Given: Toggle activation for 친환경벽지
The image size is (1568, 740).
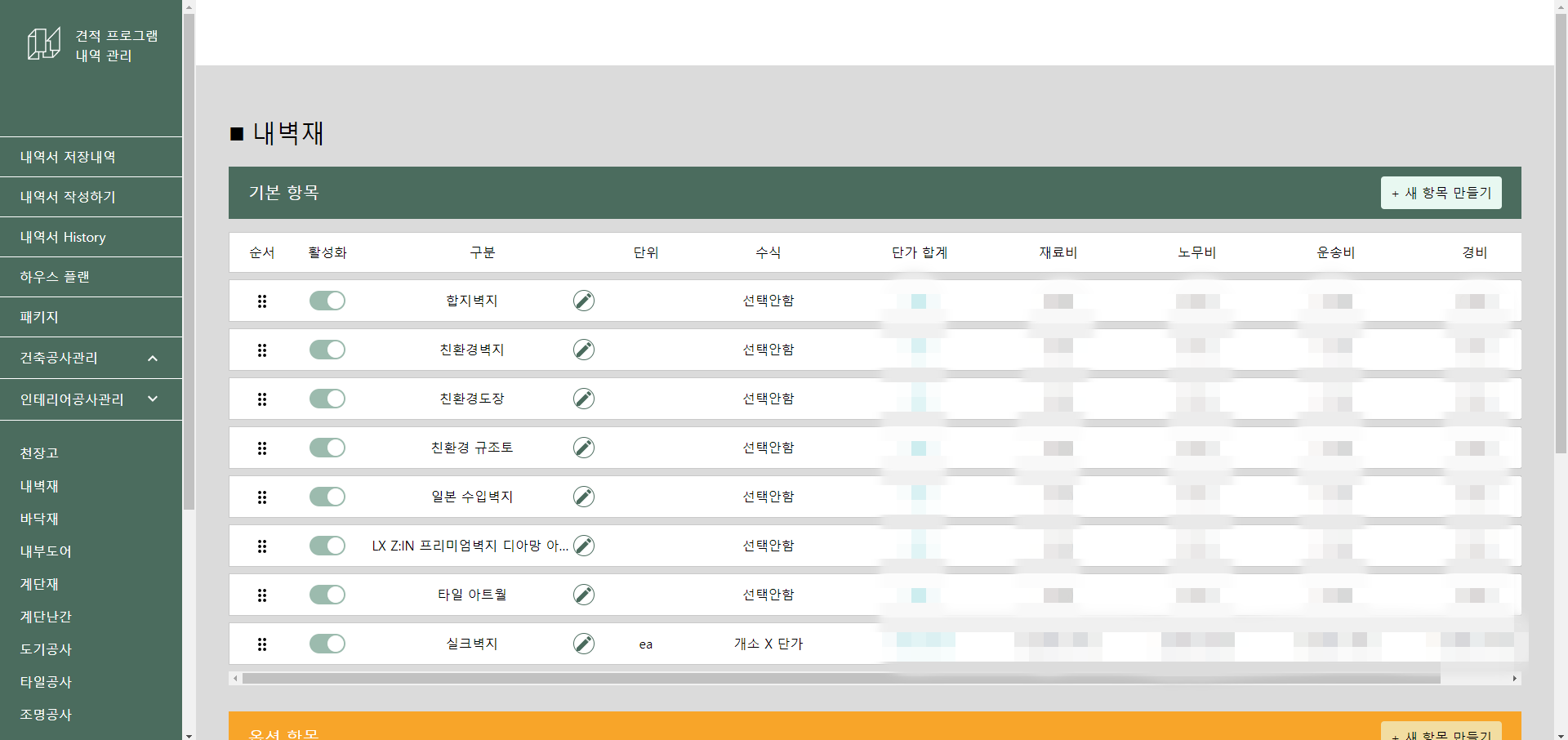Looking at the screenshot, I should [327, 350].
